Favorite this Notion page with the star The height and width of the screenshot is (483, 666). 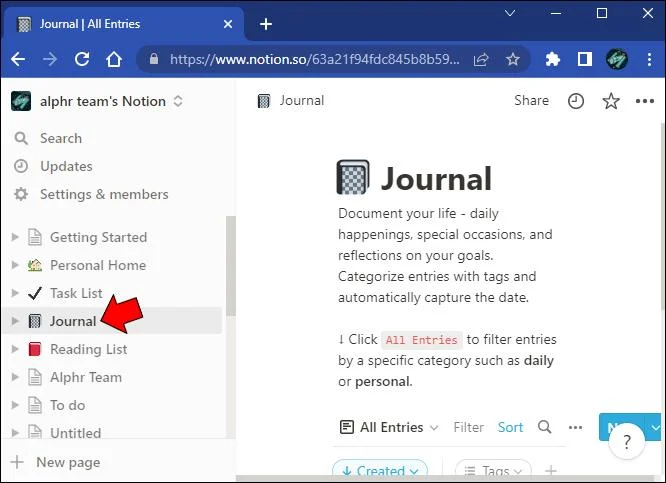click(x=611, y=101)
